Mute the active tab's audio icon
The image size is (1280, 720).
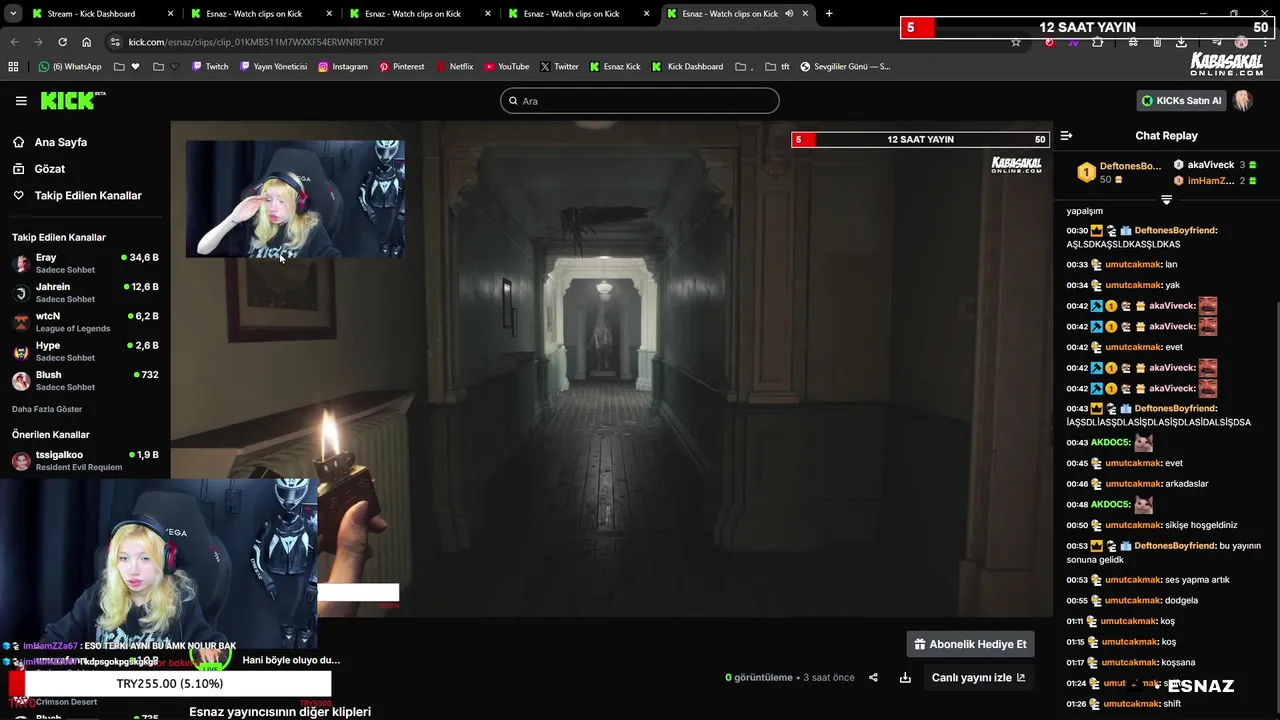[789, 14]
